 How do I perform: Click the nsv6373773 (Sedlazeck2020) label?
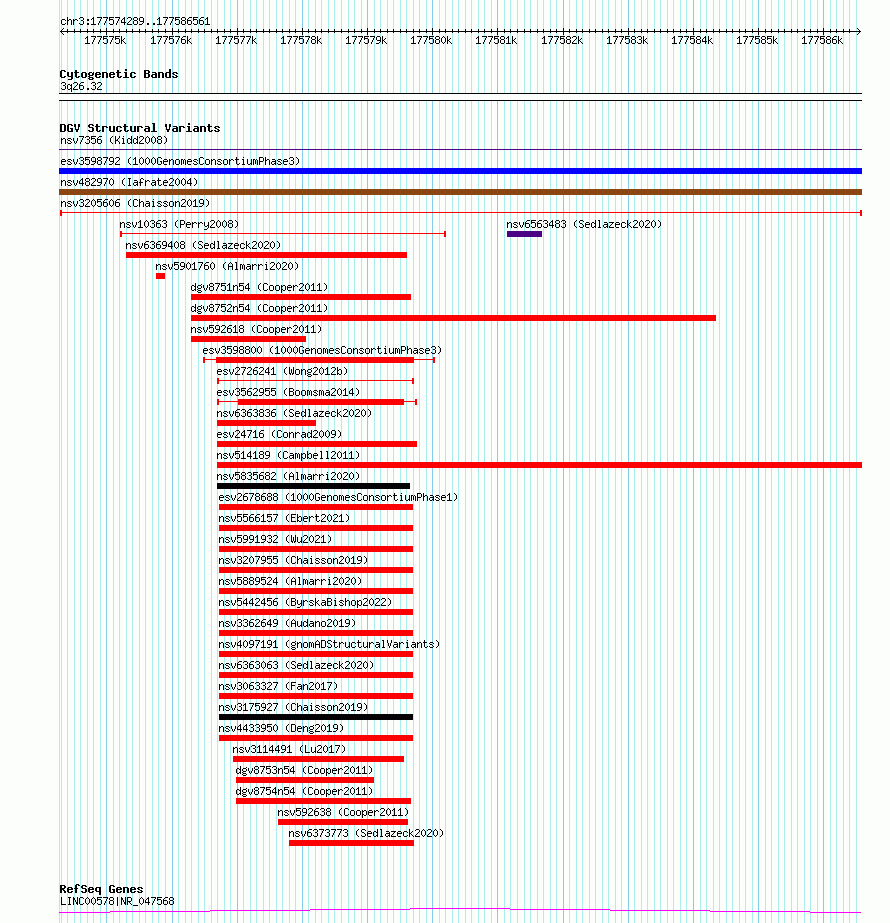[x=366, y=834]
